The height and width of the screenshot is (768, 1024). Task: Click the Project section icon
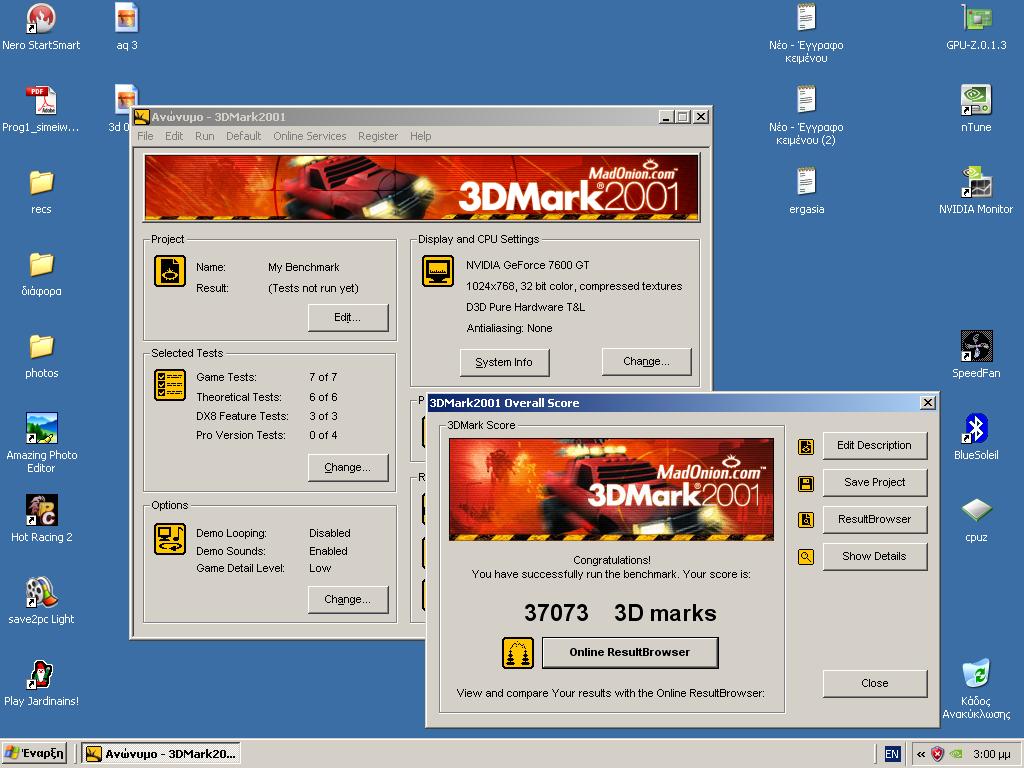(x=170, y=271)
